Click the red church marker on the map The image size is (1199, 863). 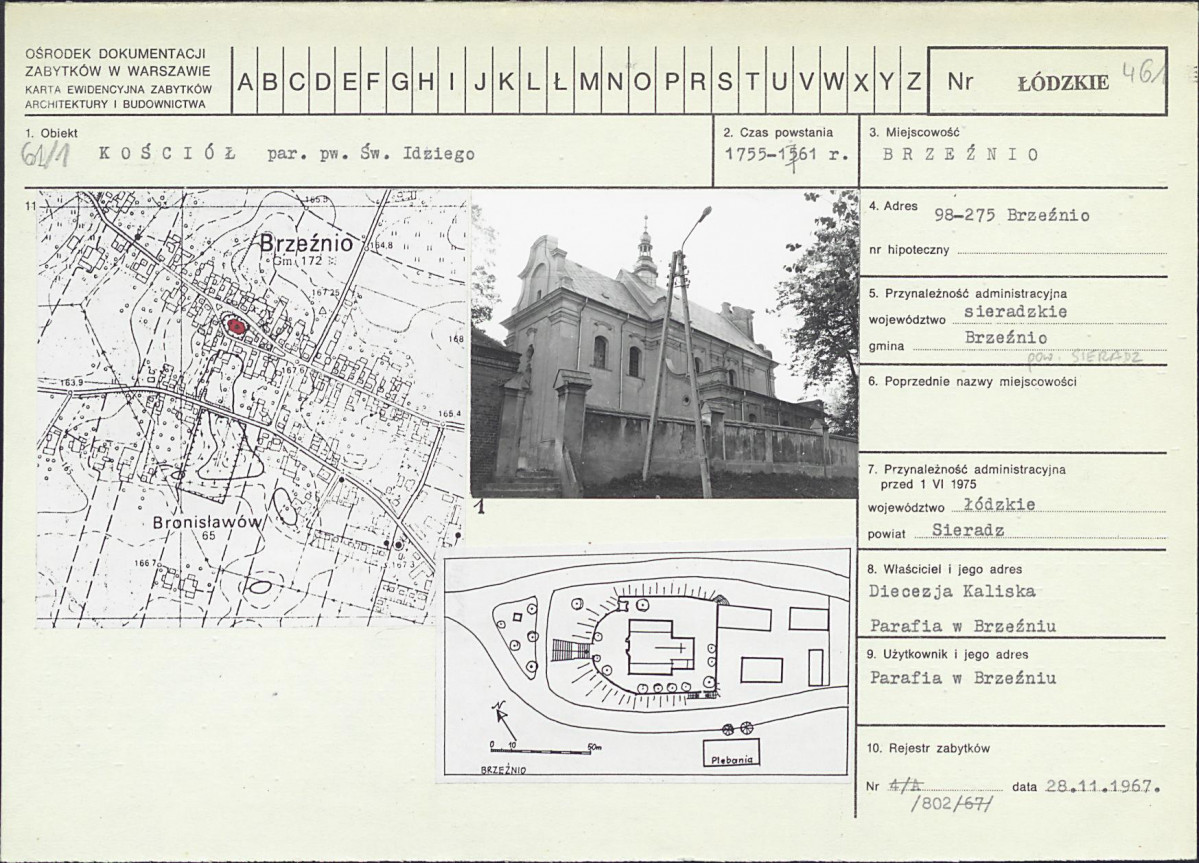[236, 326]
